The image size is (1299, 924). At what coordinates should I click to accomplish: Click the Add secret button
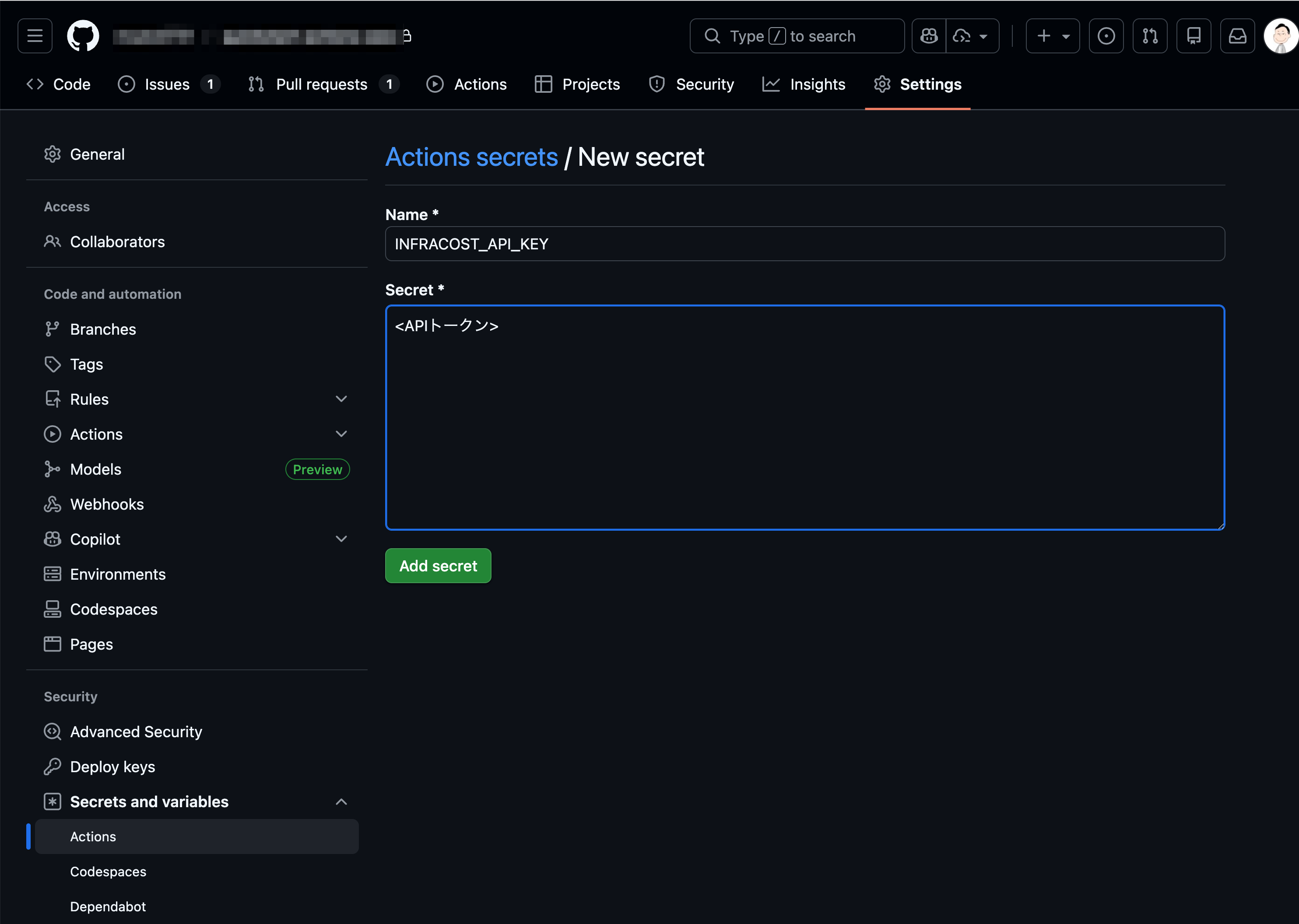coord(438,566)
